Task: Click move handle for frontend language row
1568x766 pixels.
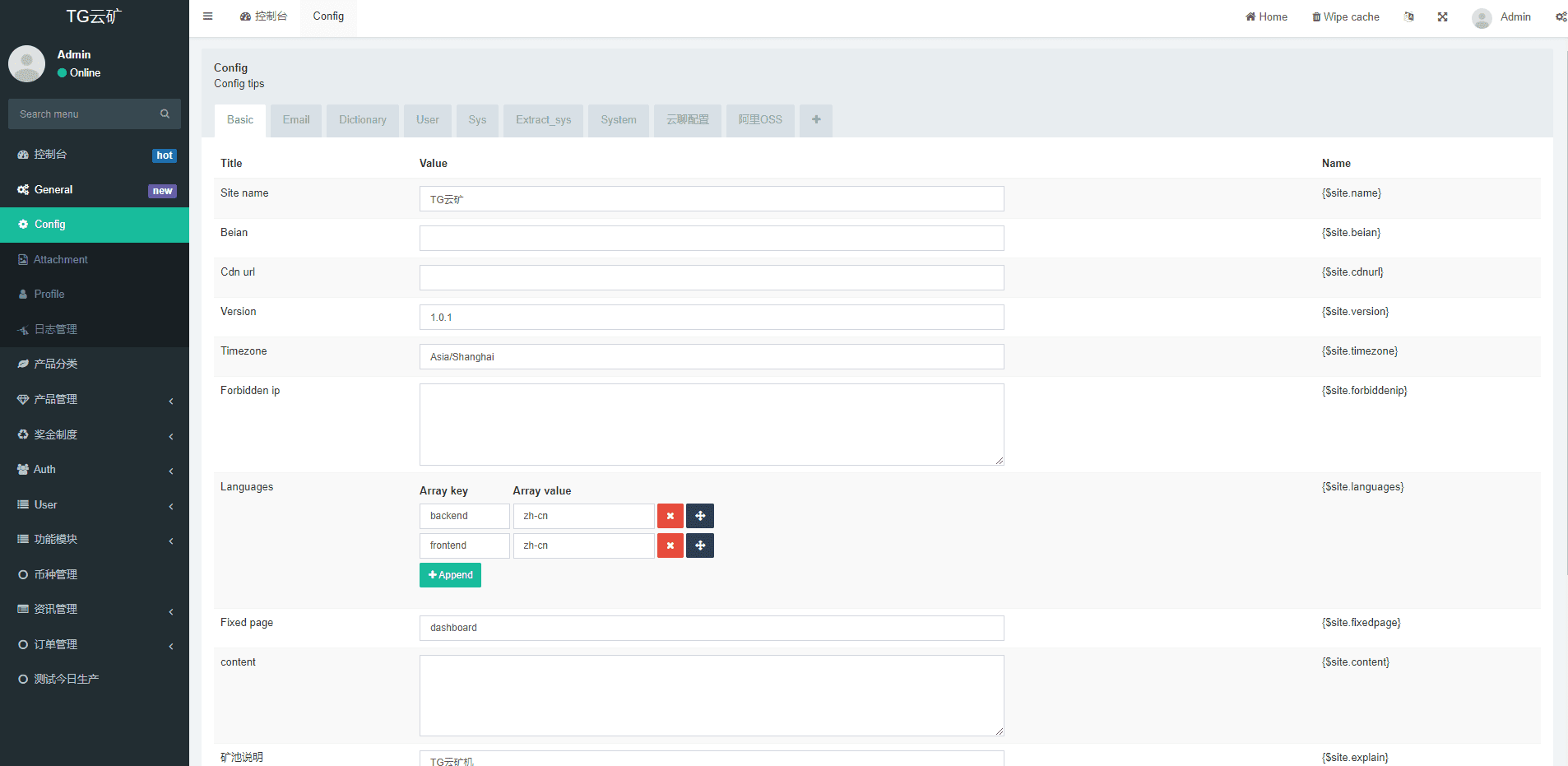Action: pos(700,545)
